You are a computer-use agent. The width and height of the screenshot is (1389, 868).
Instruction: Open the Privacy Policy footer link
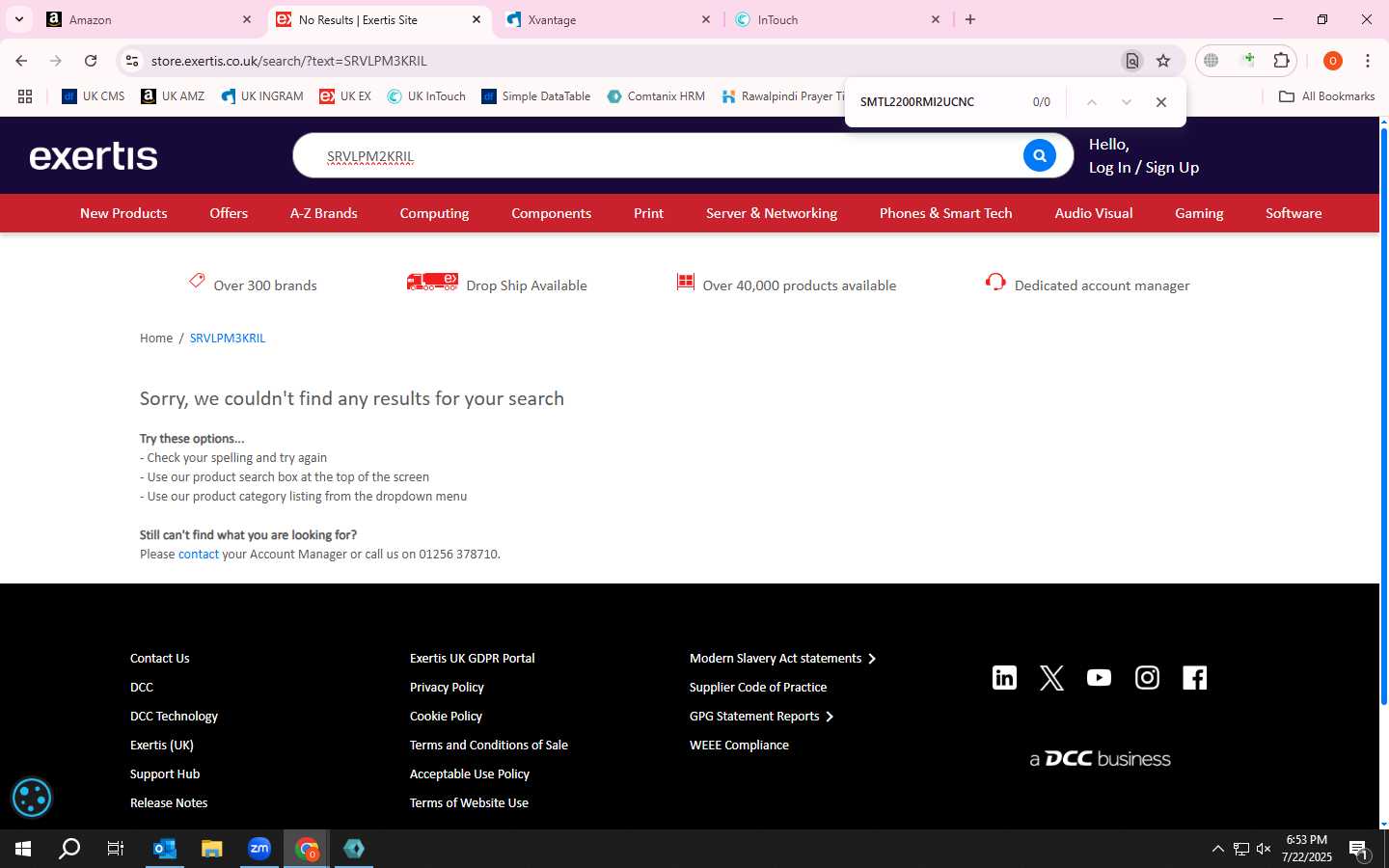pyautogui.click(x=447, y=688)
